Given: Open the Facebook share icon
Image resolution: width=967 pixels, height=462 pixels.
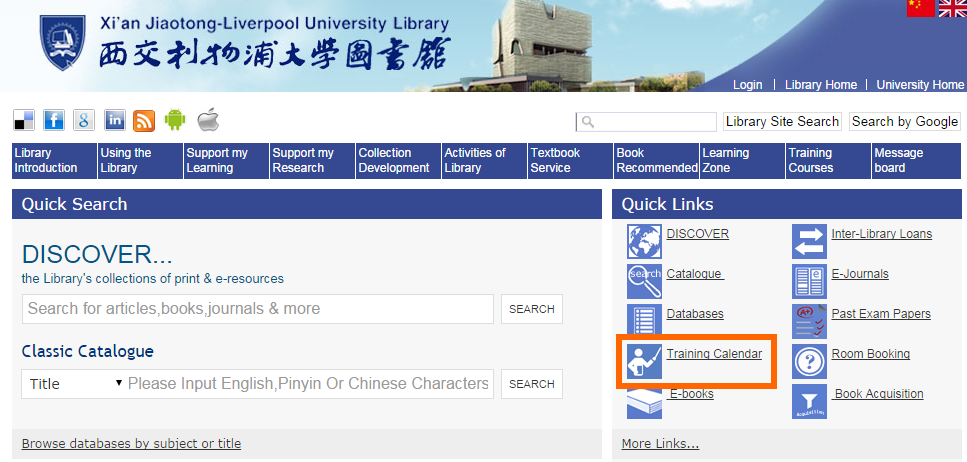Looking at the screenshot, I should tap(54, 120).
